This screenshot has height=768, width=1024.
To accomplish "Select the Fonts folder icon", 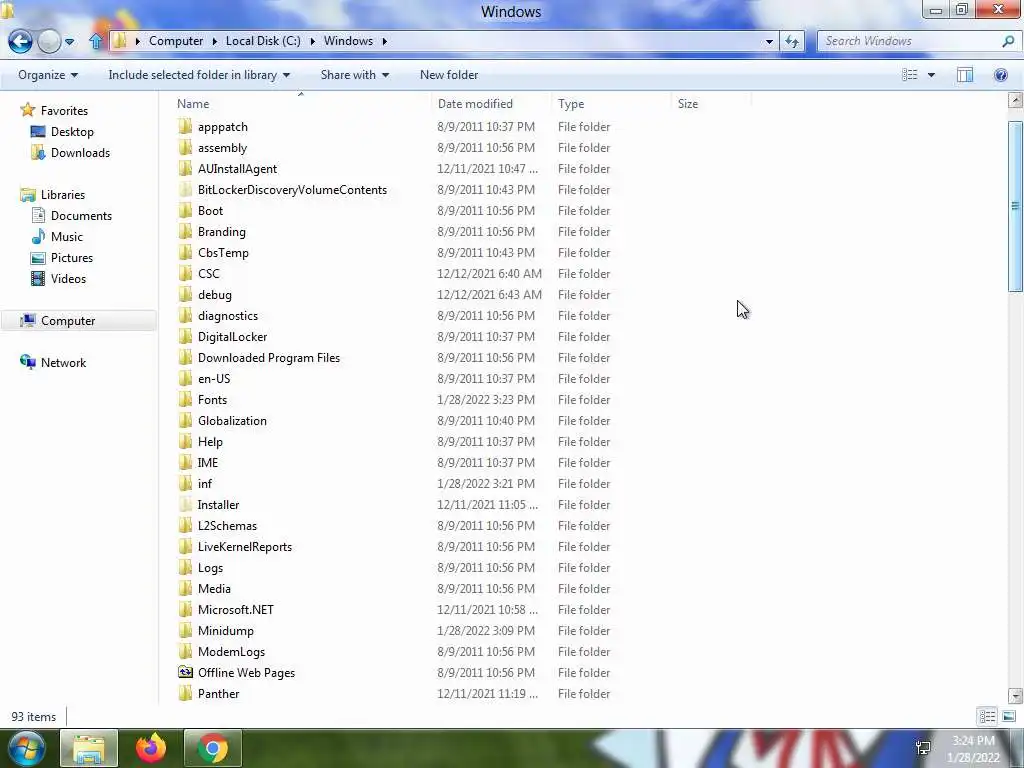I will pyautogui.click(x=185, y=399).
